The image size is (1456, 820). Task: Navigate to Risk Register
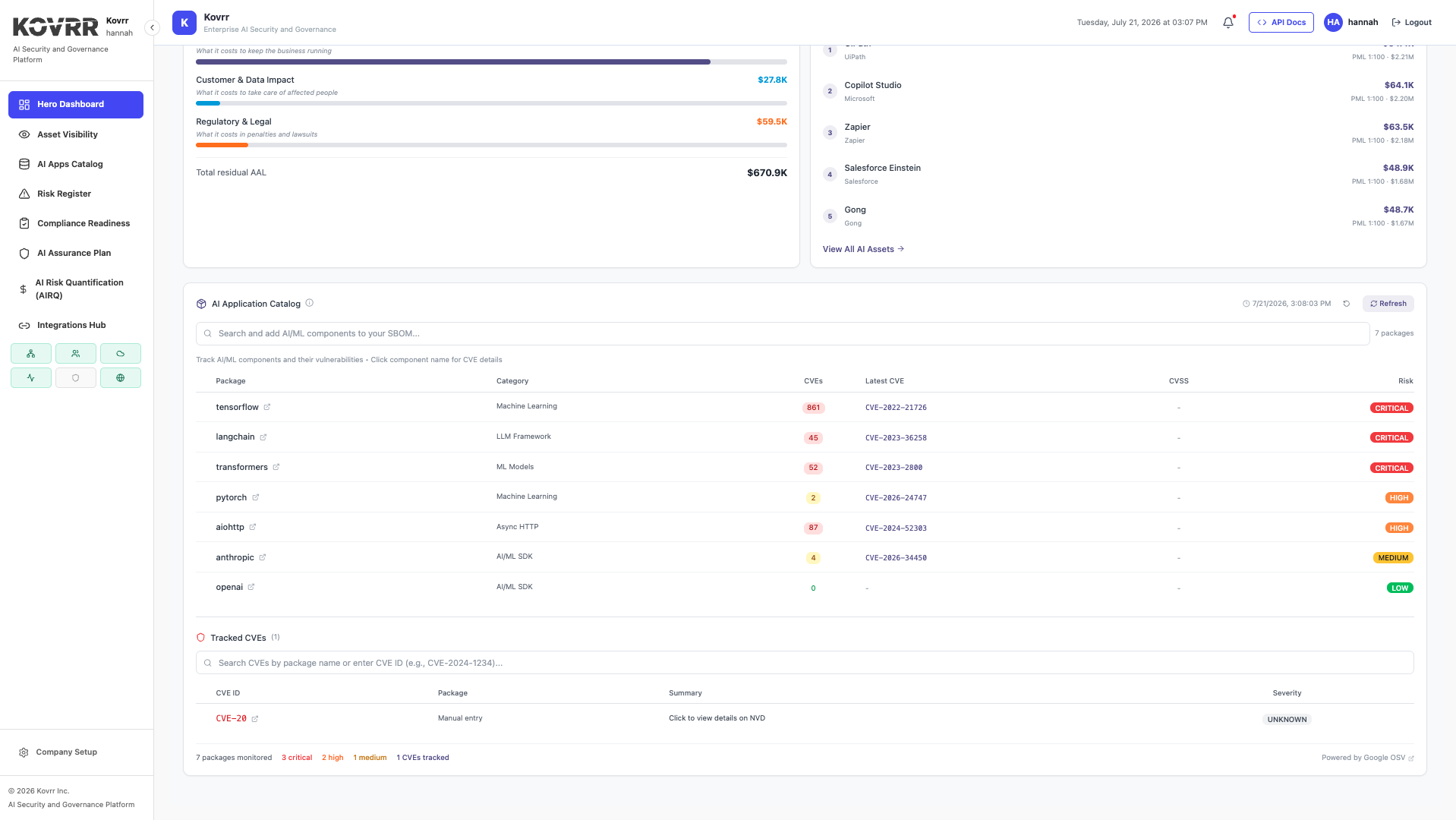coord(76,194)
